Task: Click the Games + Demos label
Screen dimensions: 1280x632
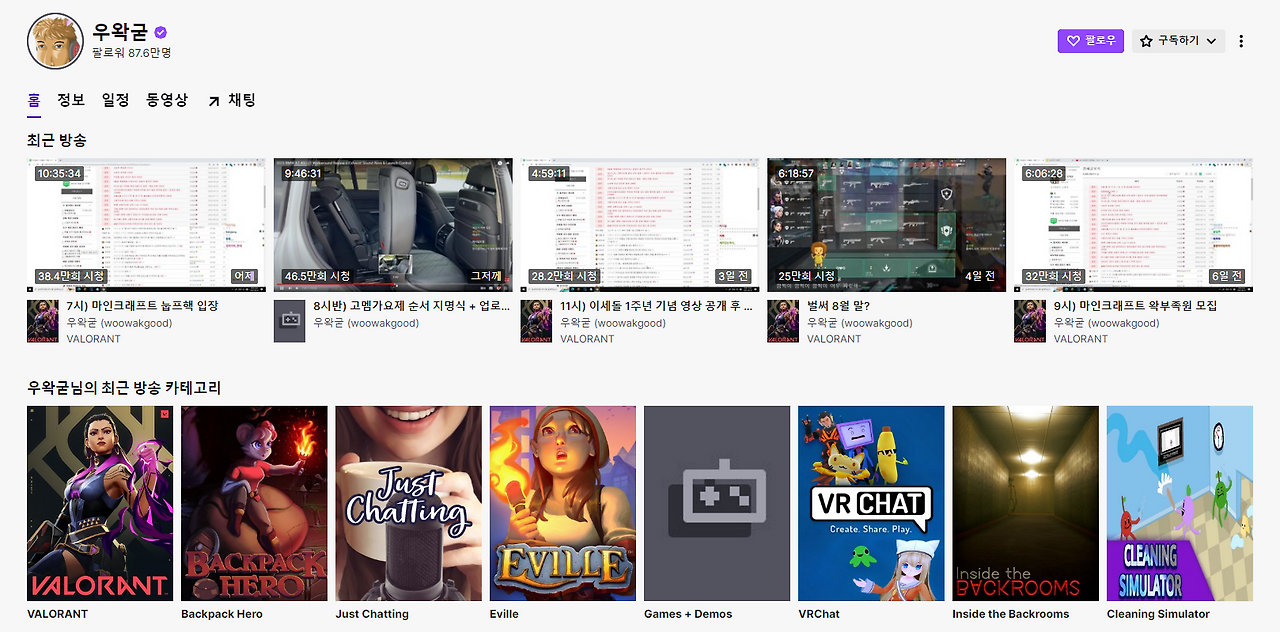Action: [688, 614]
